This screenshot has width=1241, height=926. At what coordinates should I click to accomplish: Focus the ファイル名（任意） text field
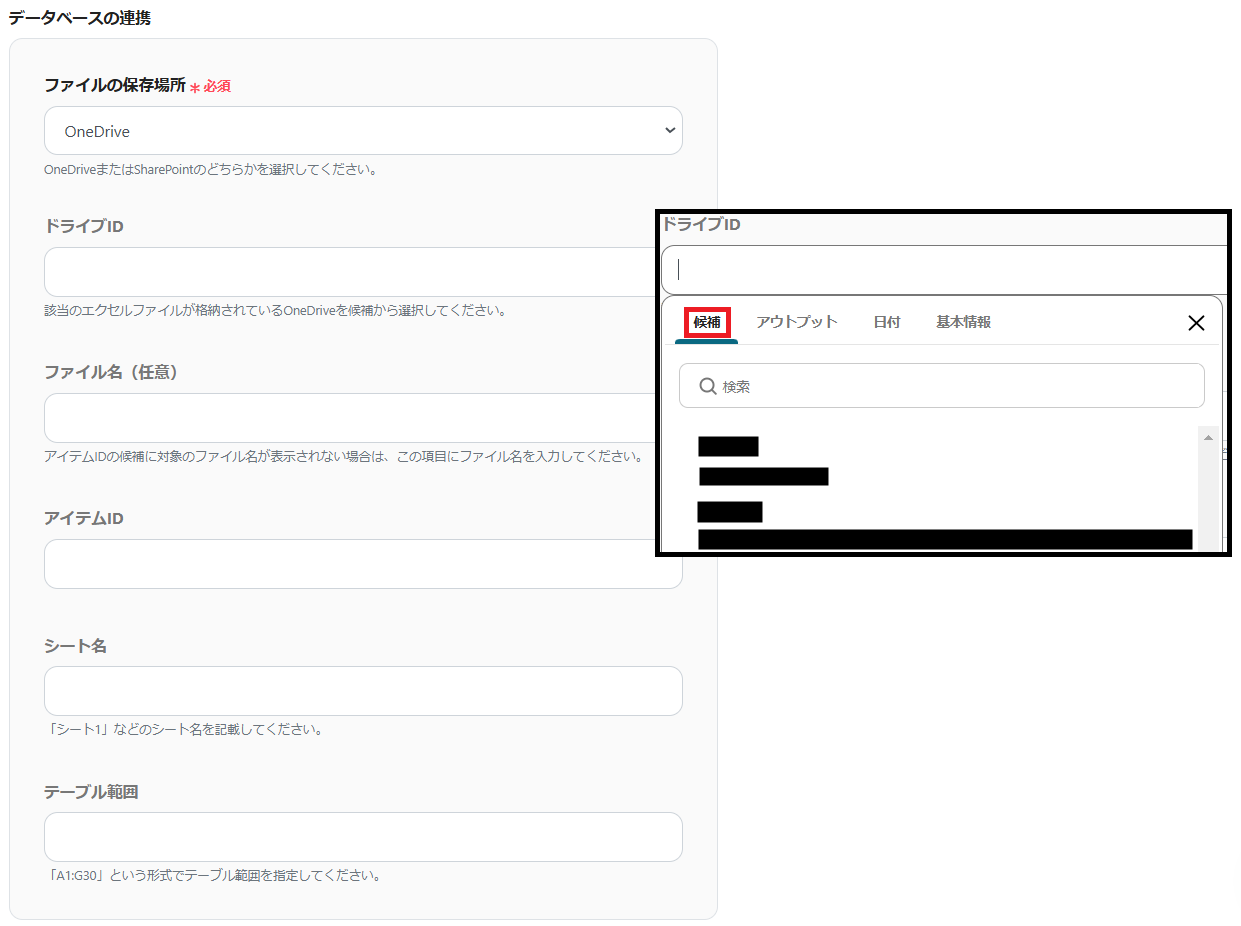[x=350, y=418]
